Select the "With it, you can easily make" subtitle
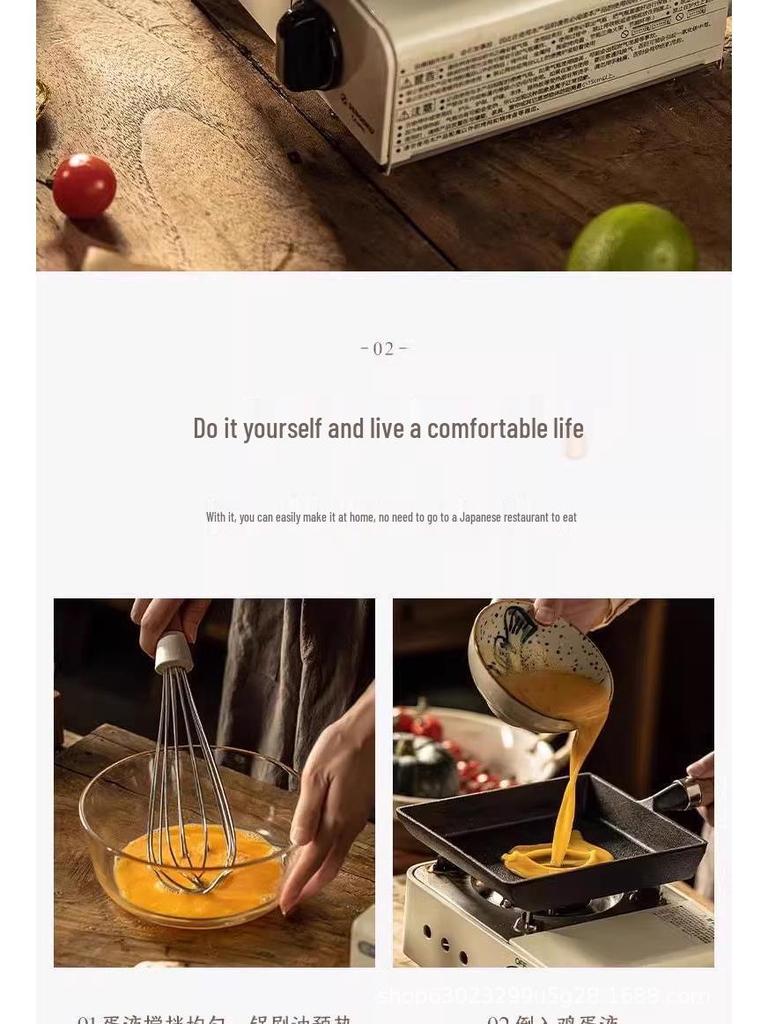The height and width of the screenshot is (1024, 768). point(391,517)
